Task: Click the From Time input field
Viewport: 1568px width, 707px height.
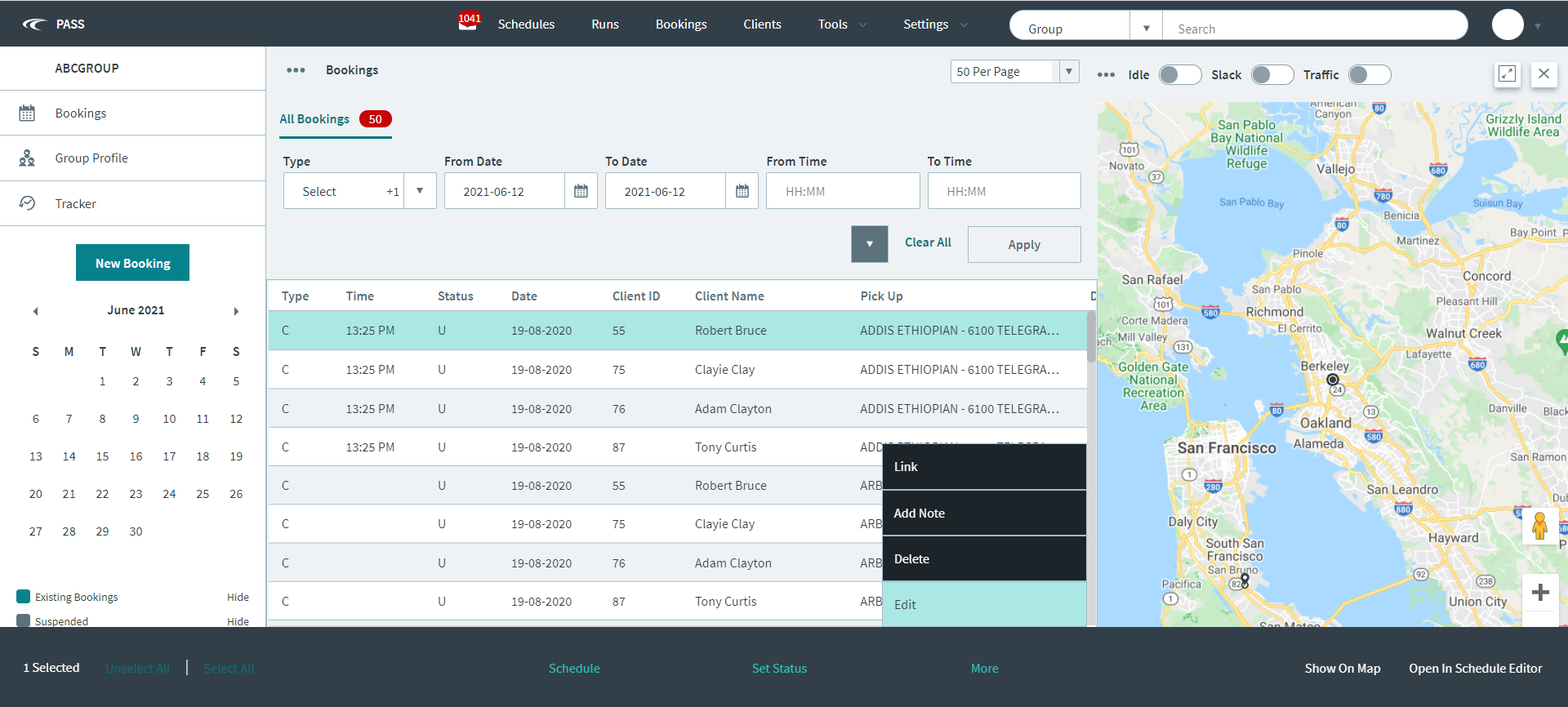Action: 842,191
